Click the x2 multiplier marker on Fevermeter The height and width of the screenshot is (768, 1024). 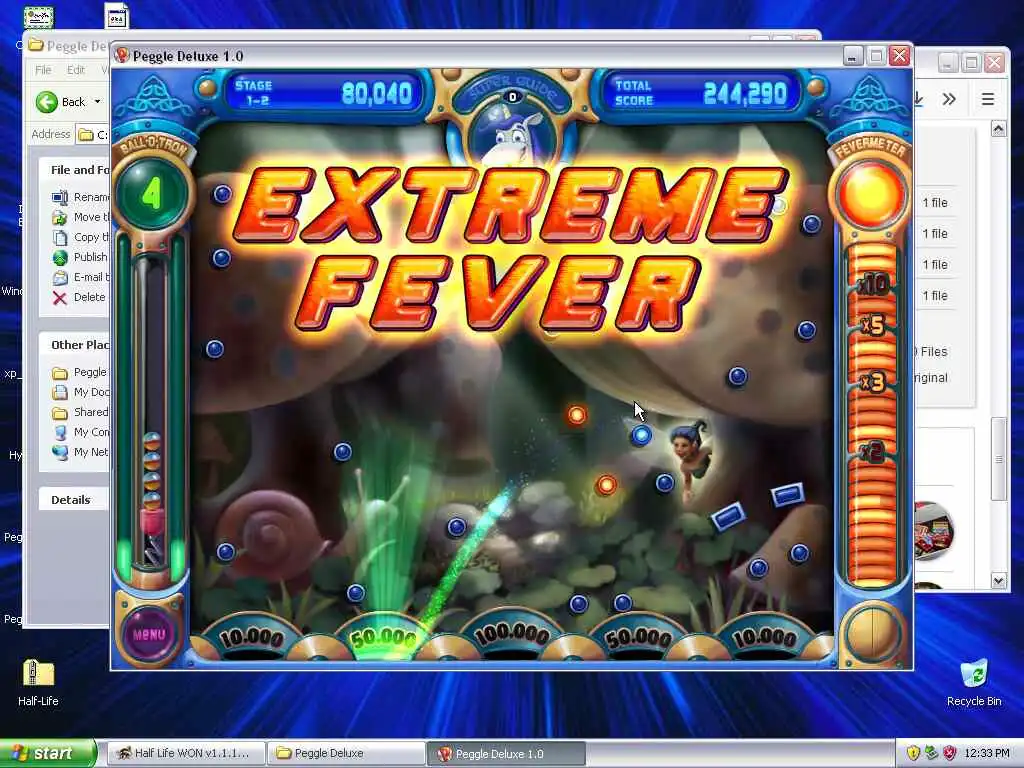click(873, 451)
